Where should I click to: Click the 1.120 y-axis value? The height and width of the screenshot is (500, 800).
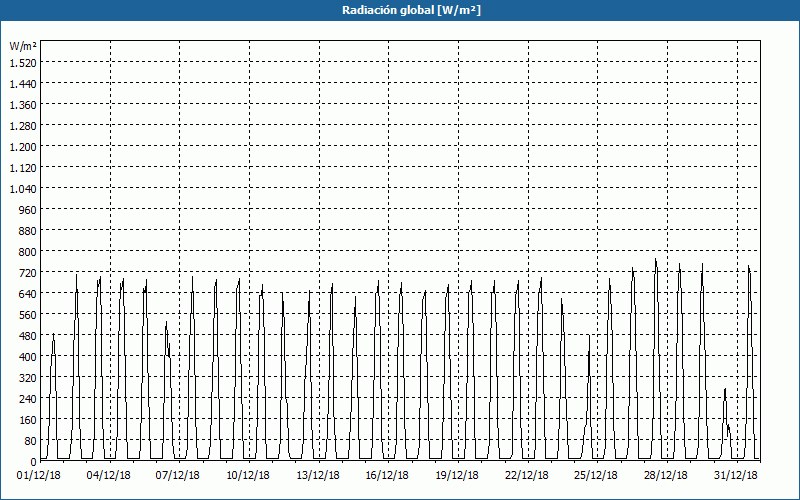point(23,167)
